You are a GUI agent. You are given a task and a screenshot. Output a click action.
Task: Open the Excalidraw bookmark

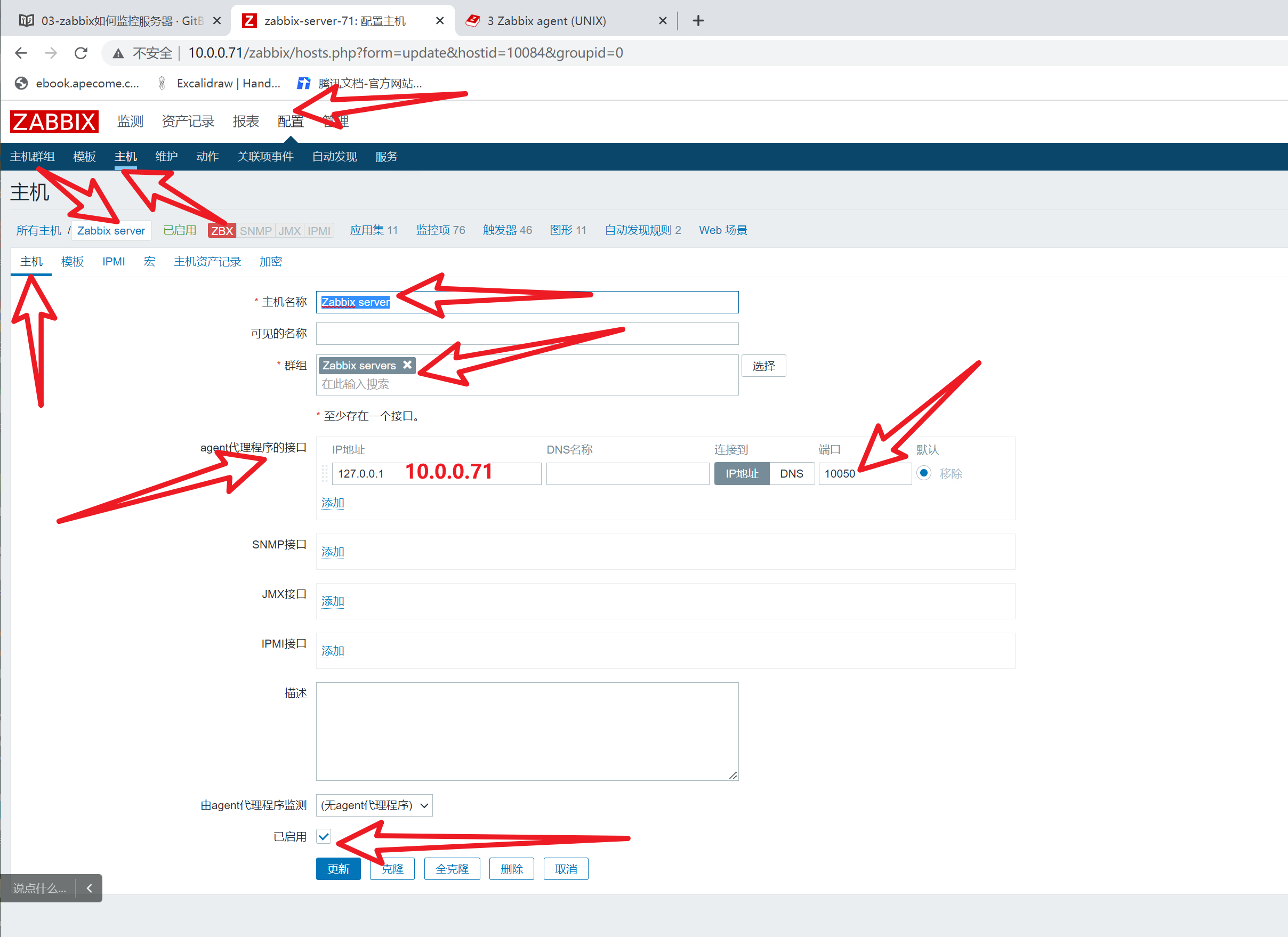click(x=219, y=84)
